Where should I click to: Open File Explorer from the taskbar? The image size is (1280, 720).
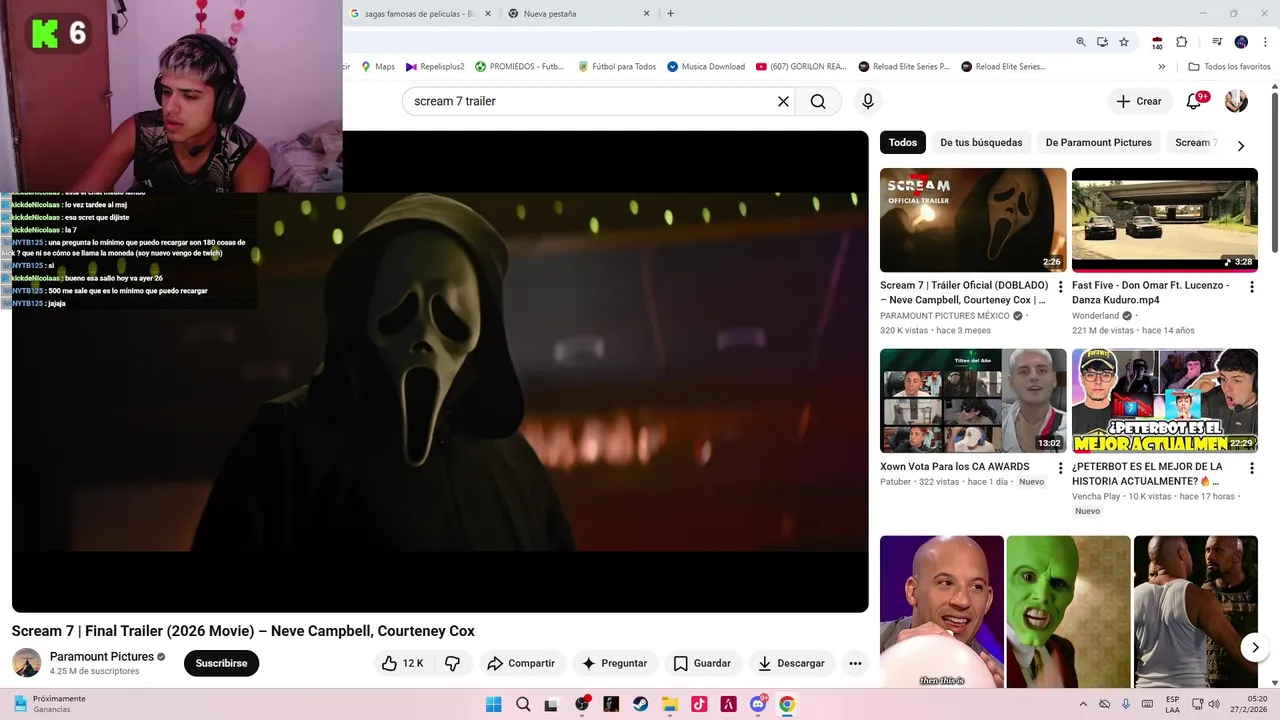(x=670, y=704)
